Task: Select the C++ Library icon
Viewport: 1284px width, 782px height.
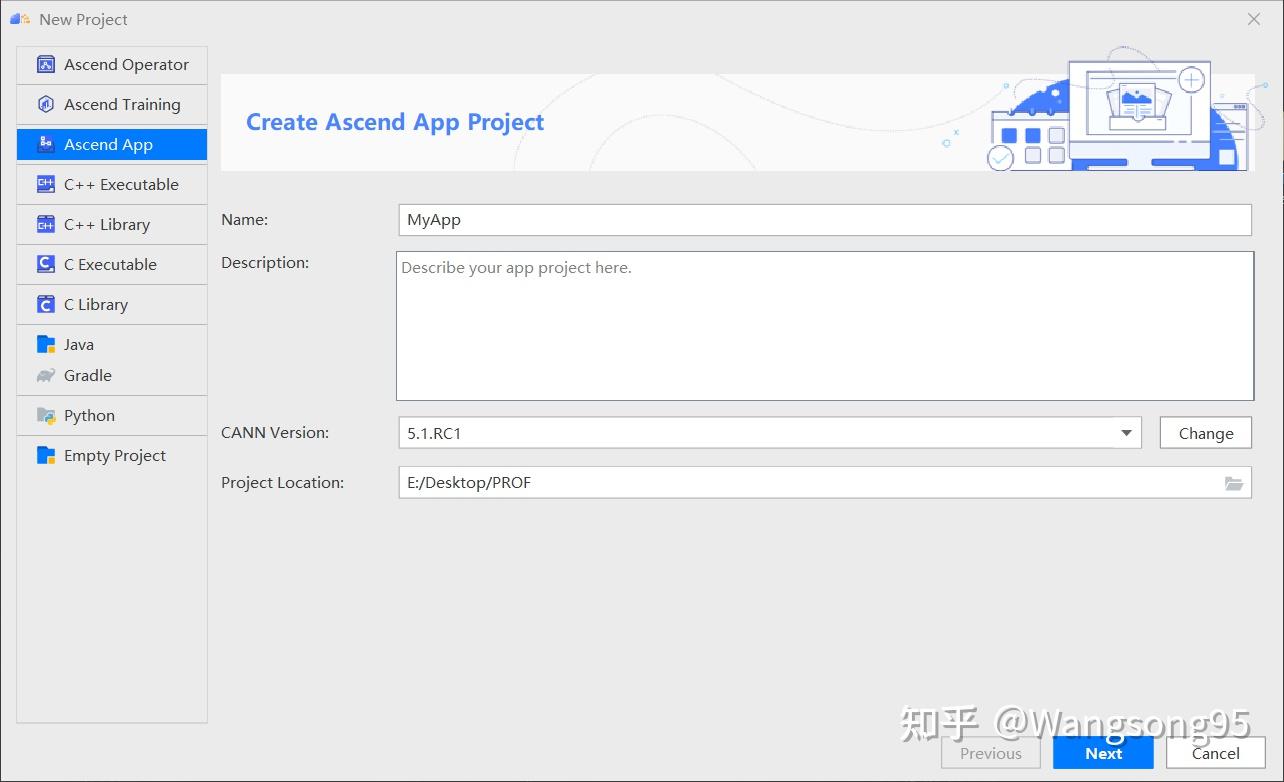Action: point(45,224)
